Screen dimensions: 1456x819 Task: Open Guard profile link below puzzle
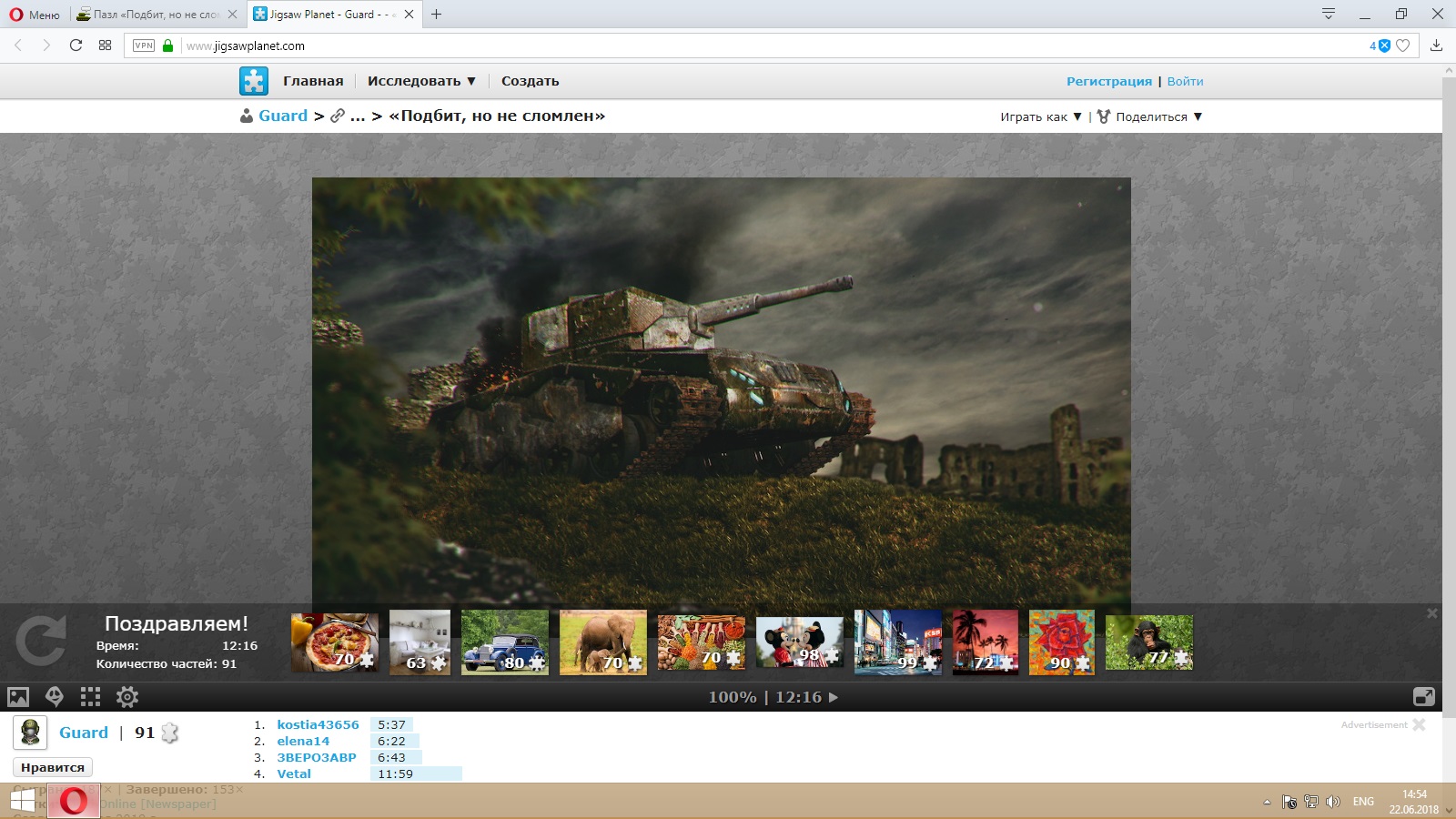[x=84, y=733]
